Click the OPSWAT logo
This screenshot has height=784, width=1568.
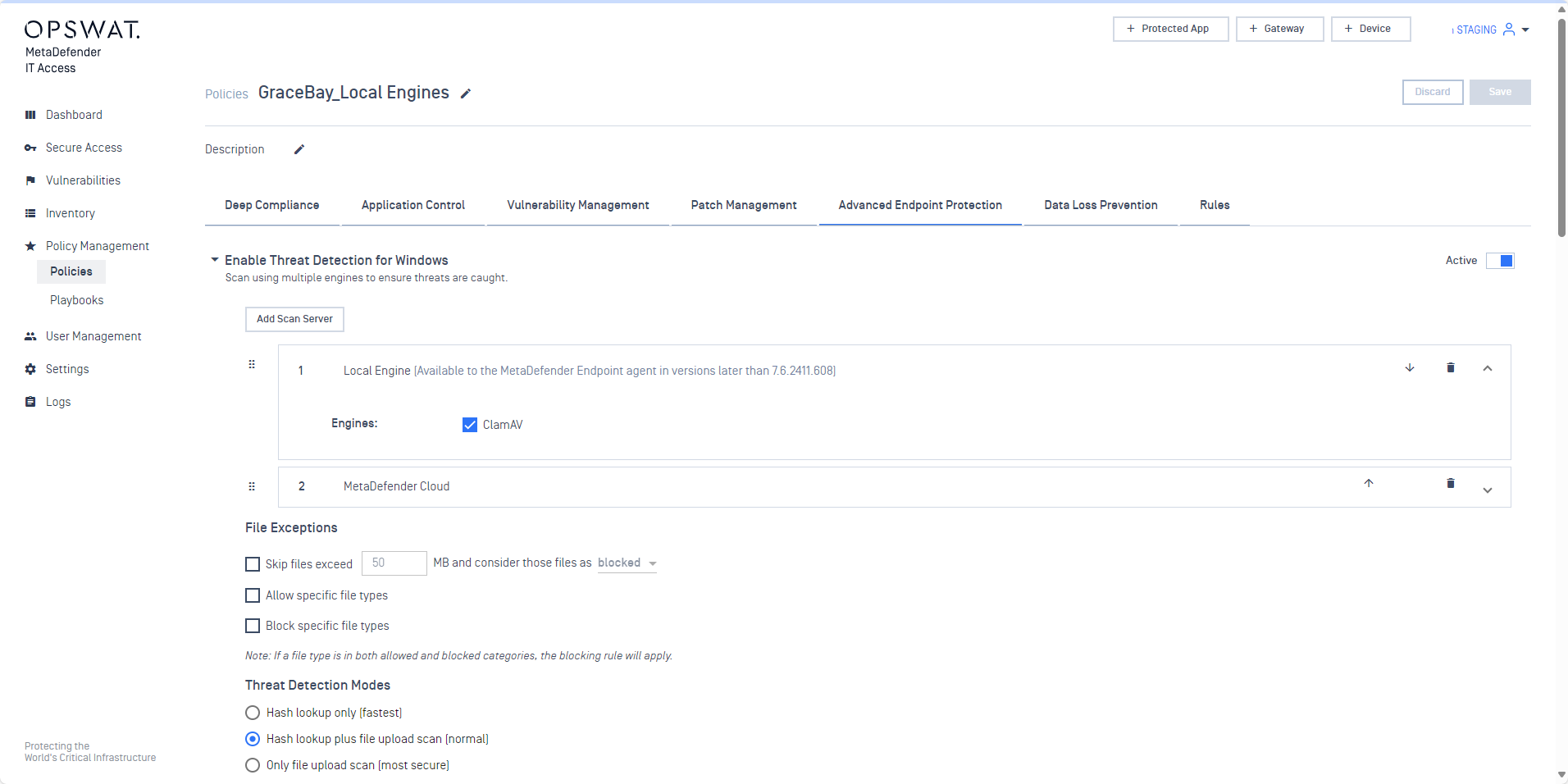point(82,30)
